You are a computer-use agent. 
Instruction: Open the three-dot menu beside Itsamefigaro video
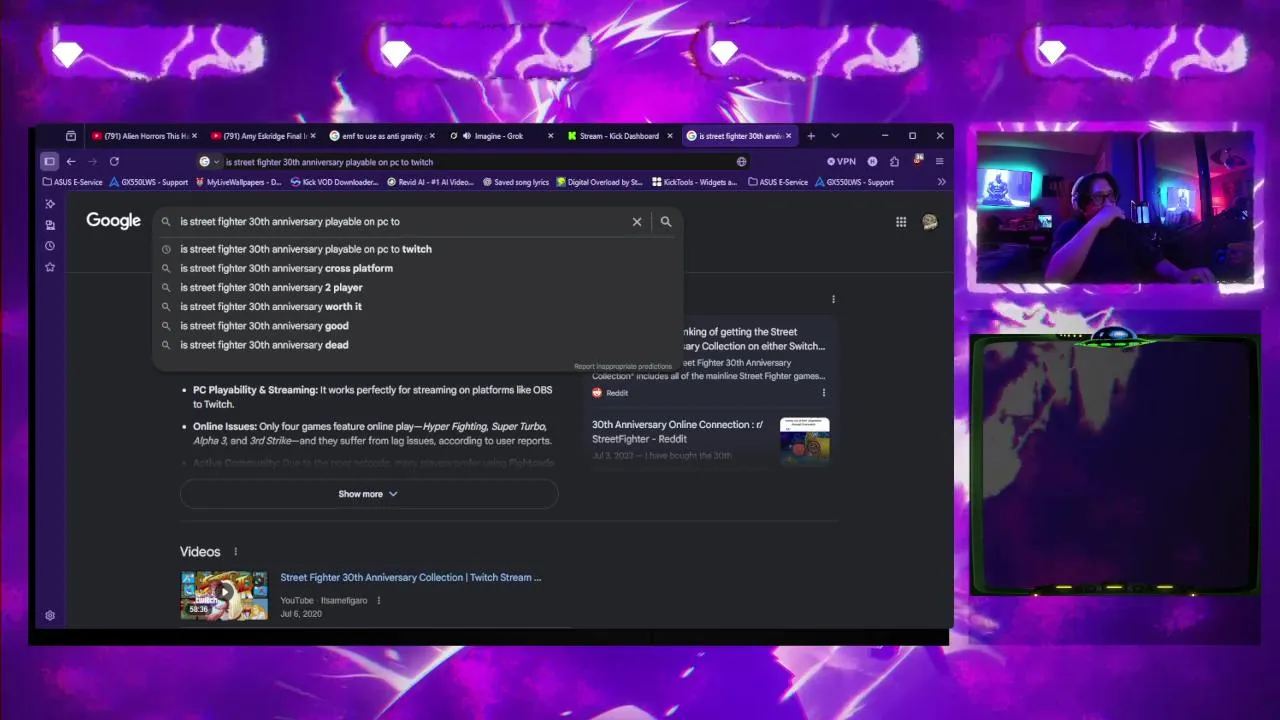(x=378, y=601)
